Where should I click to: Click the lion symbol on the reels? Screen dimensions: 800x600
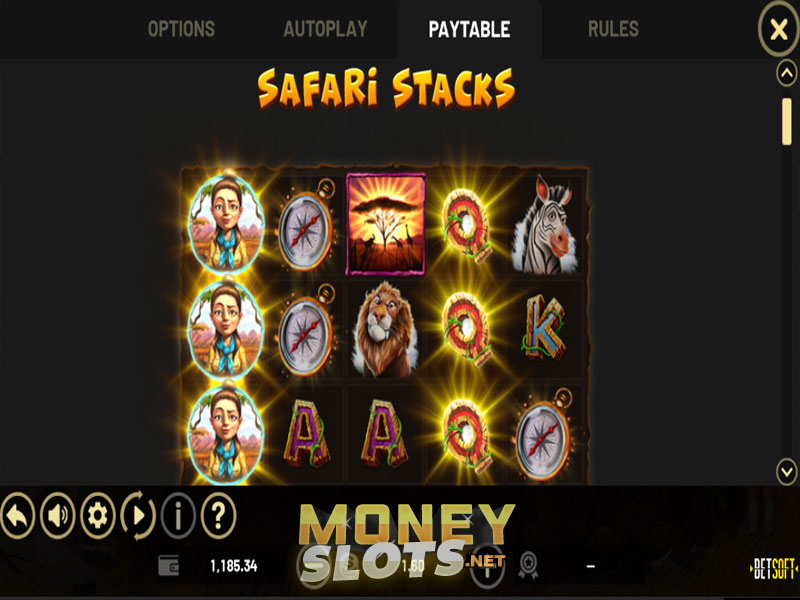click(x=385, y=330)
